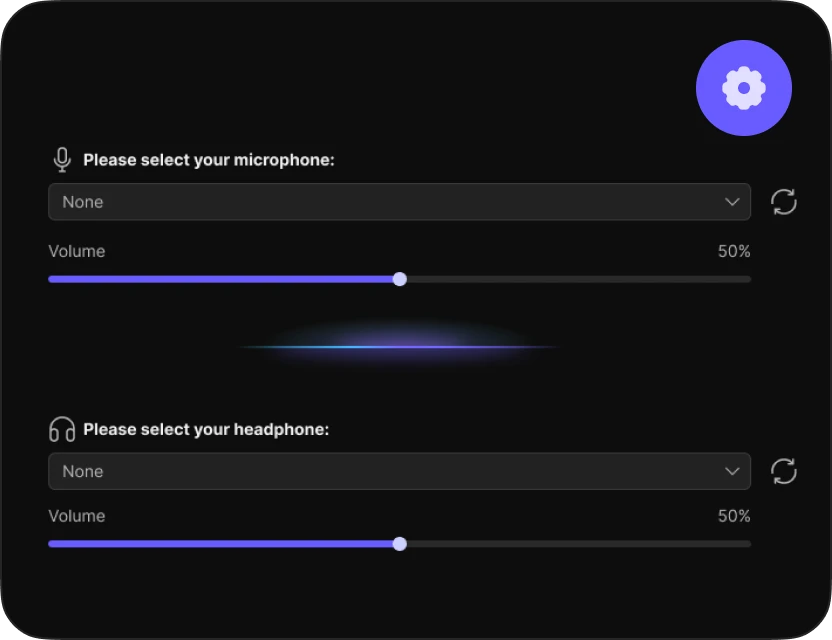Click the glowing audio level visualizer line
The height and width of the screenshot is (640, 832).
[x=400, y=347]
